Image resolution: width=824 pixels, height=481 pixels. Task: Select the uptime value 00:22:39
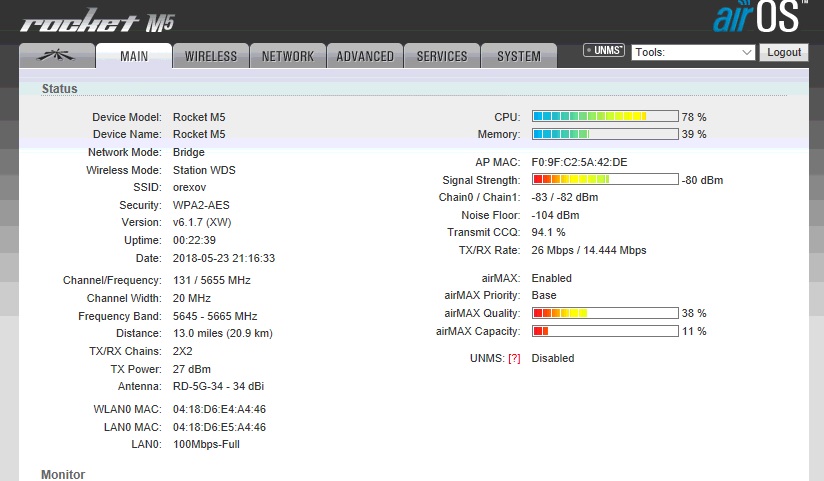(x=194, y=240)
